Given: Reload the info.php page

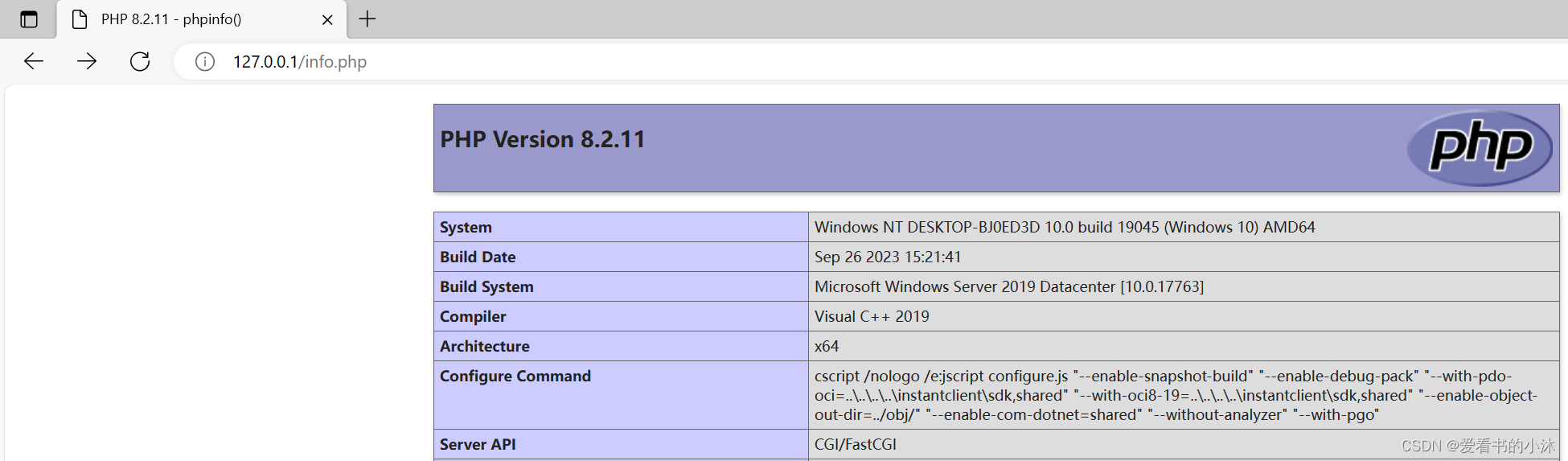Looking at the screenshot, I should tap(140, 62).
